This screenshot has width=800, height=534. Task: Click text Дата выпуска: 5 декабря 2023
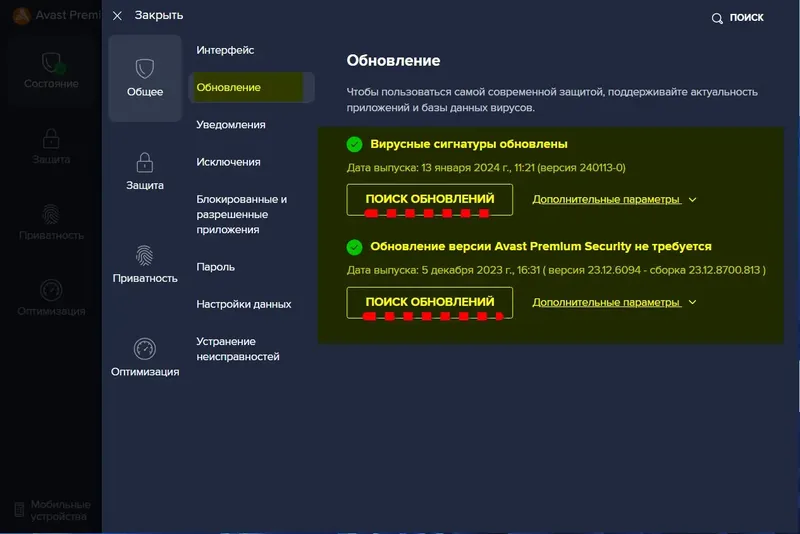point(556,270)
